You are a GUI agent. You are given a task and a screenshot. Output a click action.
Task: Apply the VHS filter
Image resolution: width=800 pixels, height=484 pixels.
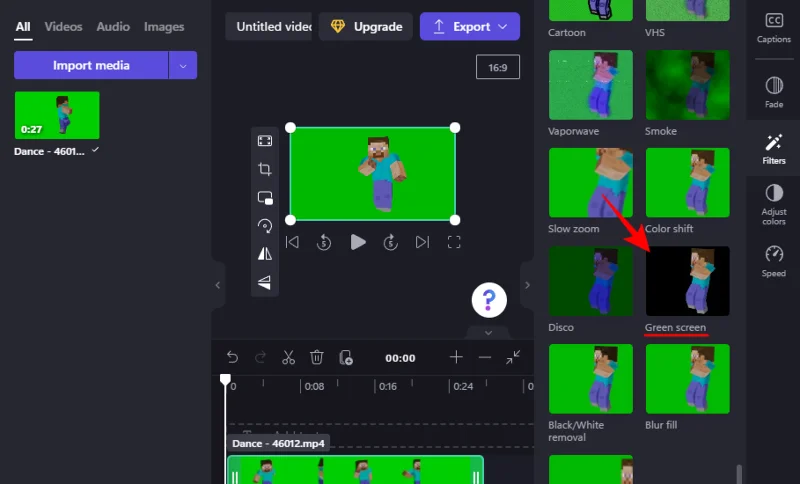pyautogui.click(x=687, y=10)
